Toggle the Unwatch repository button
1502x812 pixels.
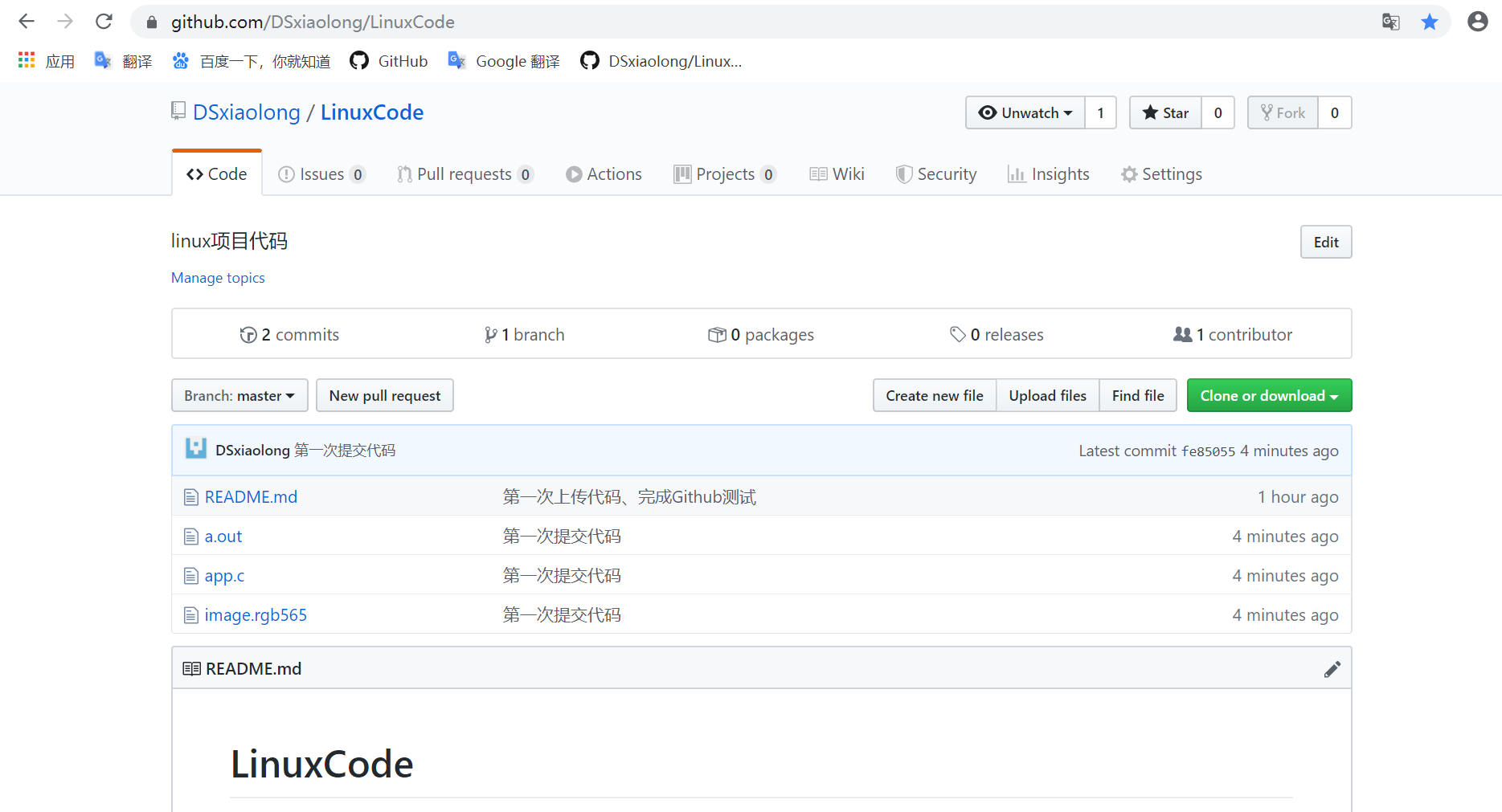click(x=1025, y=113)
